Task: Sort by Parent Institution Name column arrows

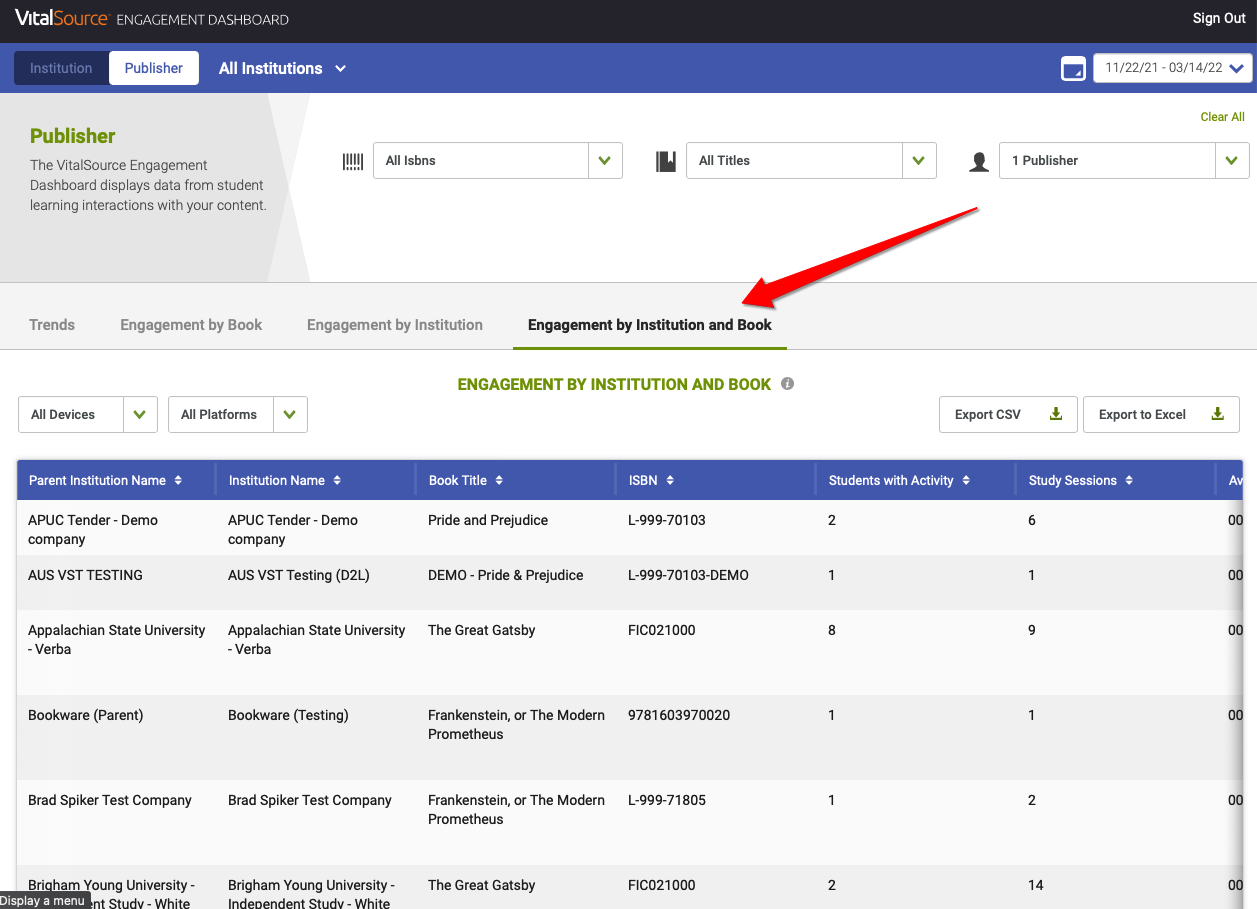Action: pyautogui.click(x=178, y=481)
